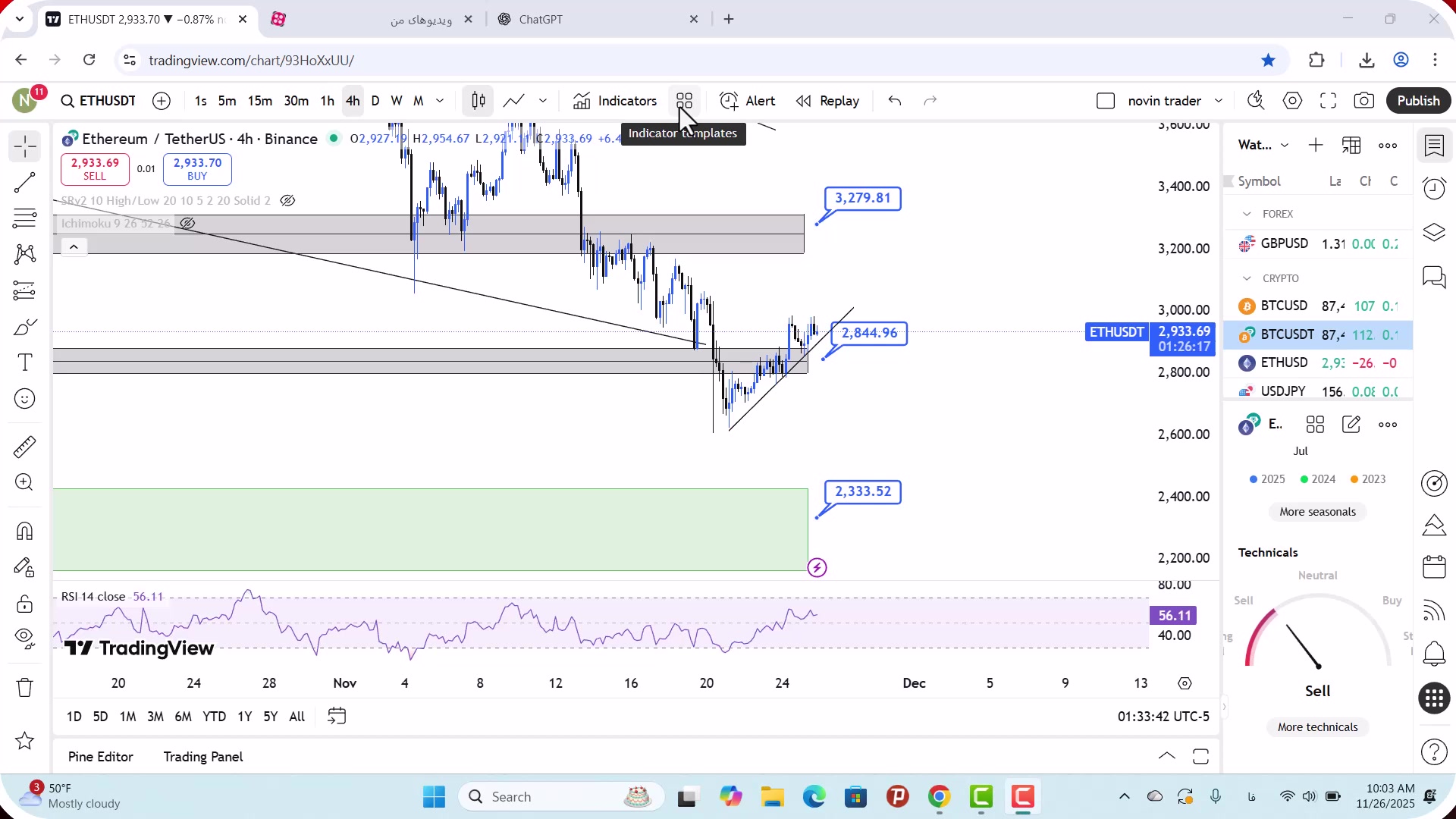Set chart range to 1M
Image resolution: width=1456 pixels, height=819 pixels.
pyautogui.click(x=128, y=717)
